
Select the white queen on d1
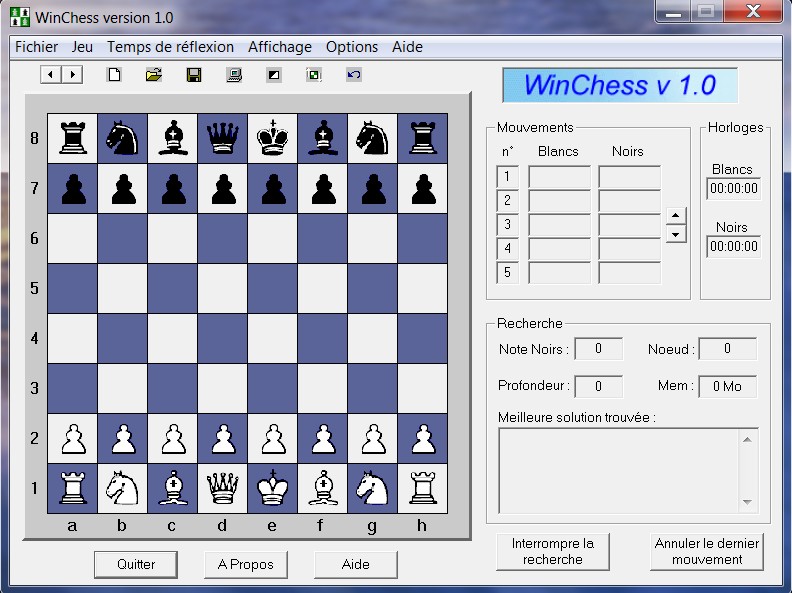pyautogui.click(x=223, y=488)
